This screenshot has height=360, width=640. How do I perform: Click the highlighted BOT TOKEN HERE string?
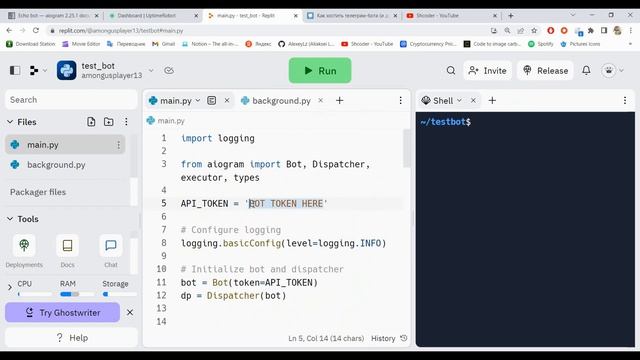(x=286, y=204)
